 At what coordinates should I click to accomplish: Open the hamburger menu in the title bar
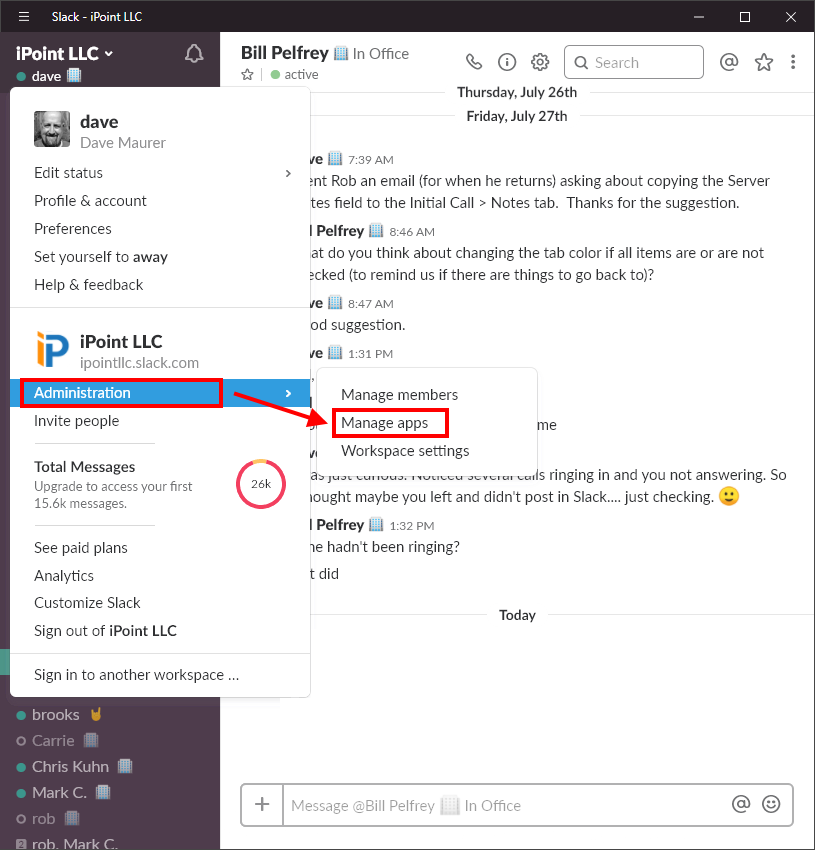23,16
